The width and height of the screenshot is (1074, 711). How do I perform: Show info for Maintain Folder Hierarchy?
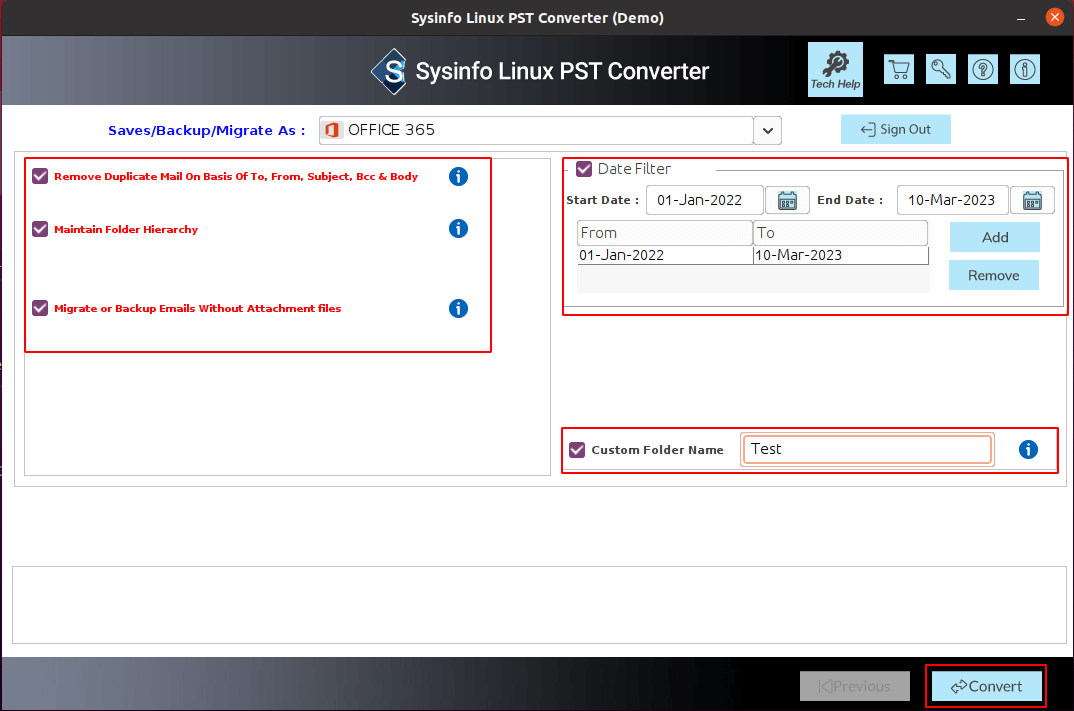tap(458, 229)
